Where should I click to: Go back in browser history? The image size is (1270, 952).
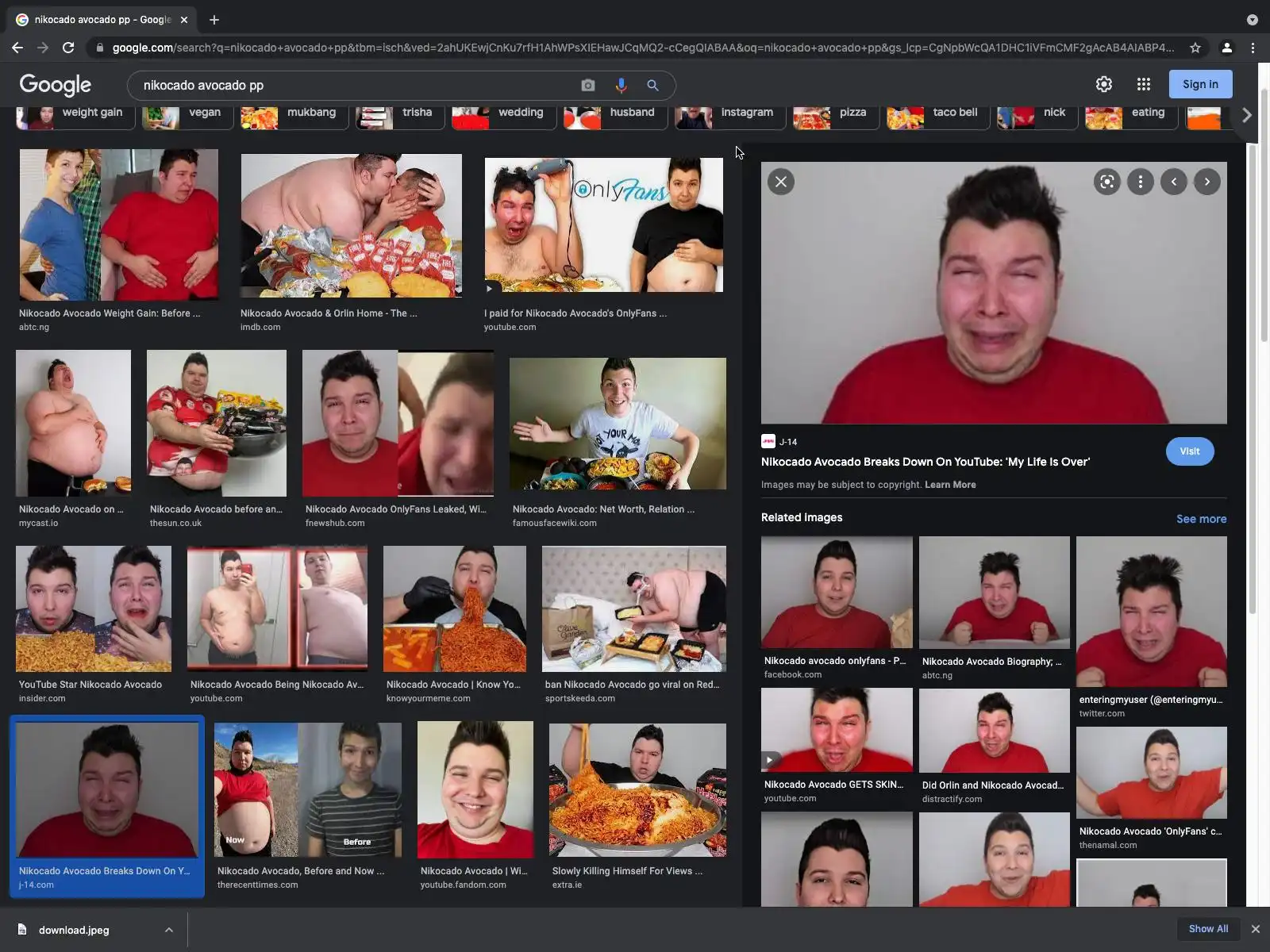coord(17,48)
